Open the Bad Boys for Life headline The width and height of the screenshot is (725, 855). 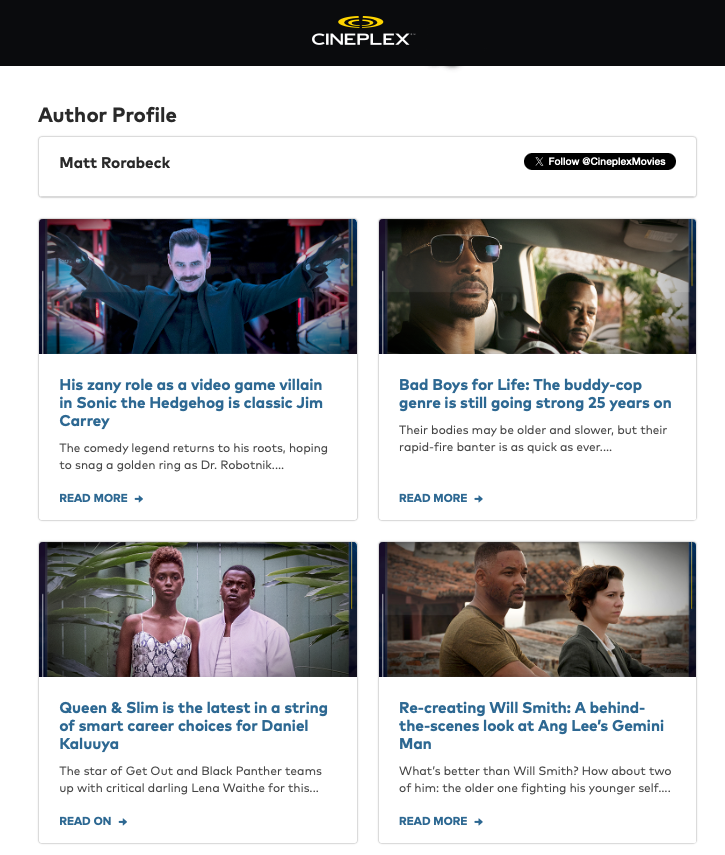click(x=535, y=394)
